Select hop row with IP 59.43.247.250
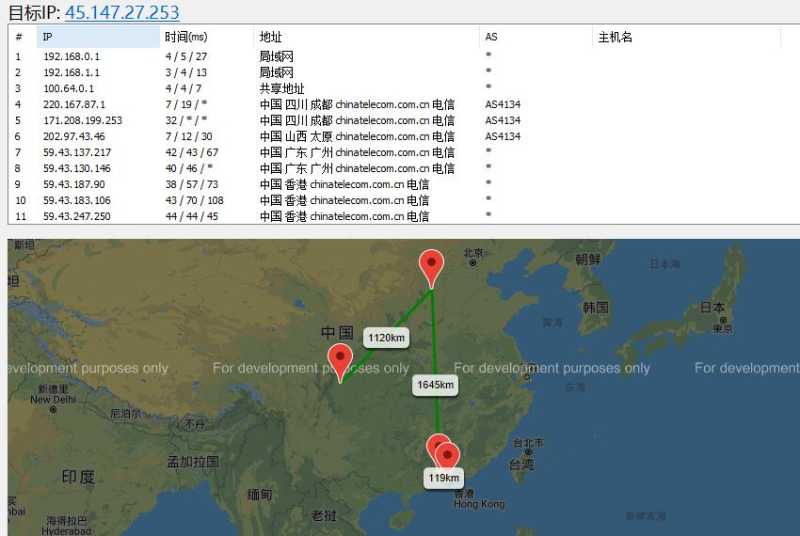Image resolution: width=800 pixels, height=536 pixels. coord(403,216)
